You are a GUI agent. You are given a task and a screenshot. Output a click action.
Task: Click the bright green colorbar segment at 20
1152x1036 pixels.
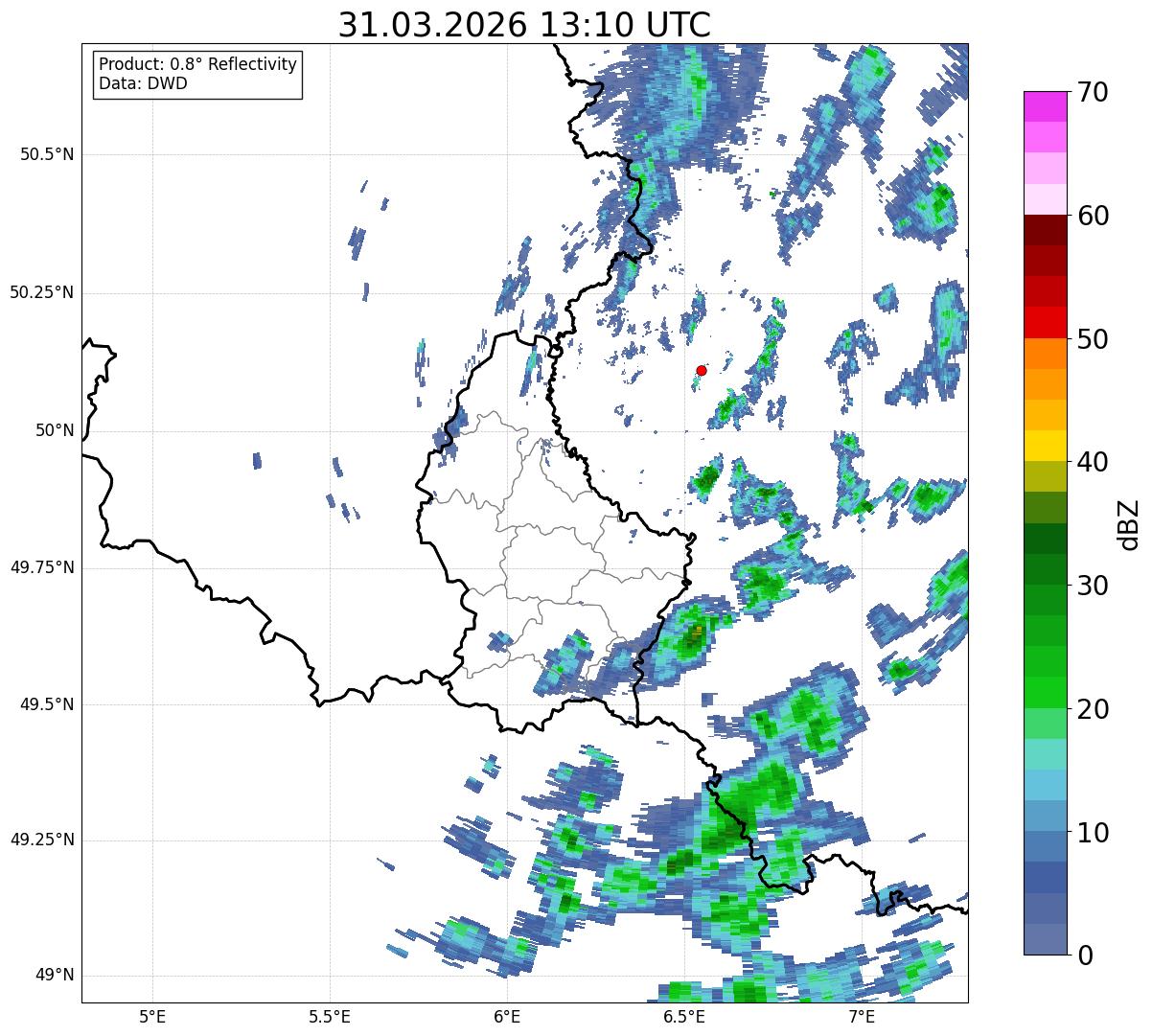coord(1045,692)
